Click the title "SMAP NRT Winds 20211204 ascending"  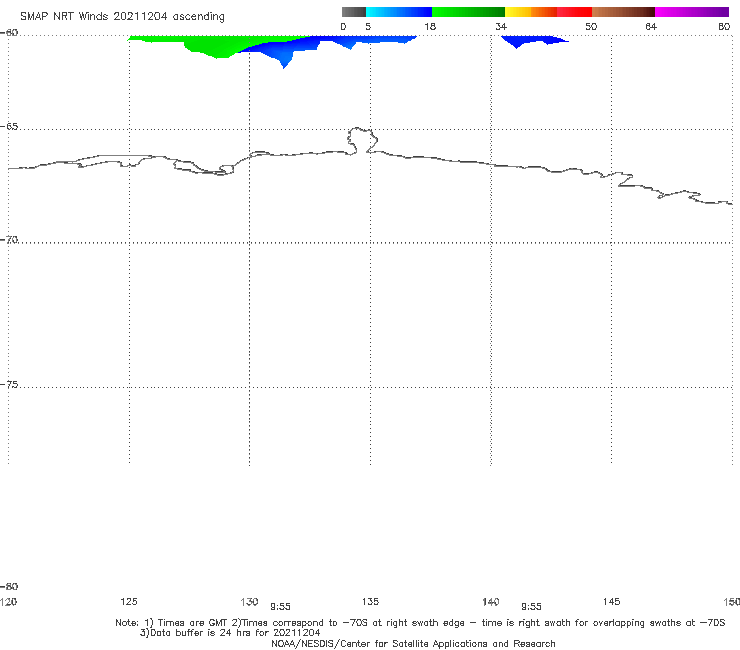(x=122, y=16)
